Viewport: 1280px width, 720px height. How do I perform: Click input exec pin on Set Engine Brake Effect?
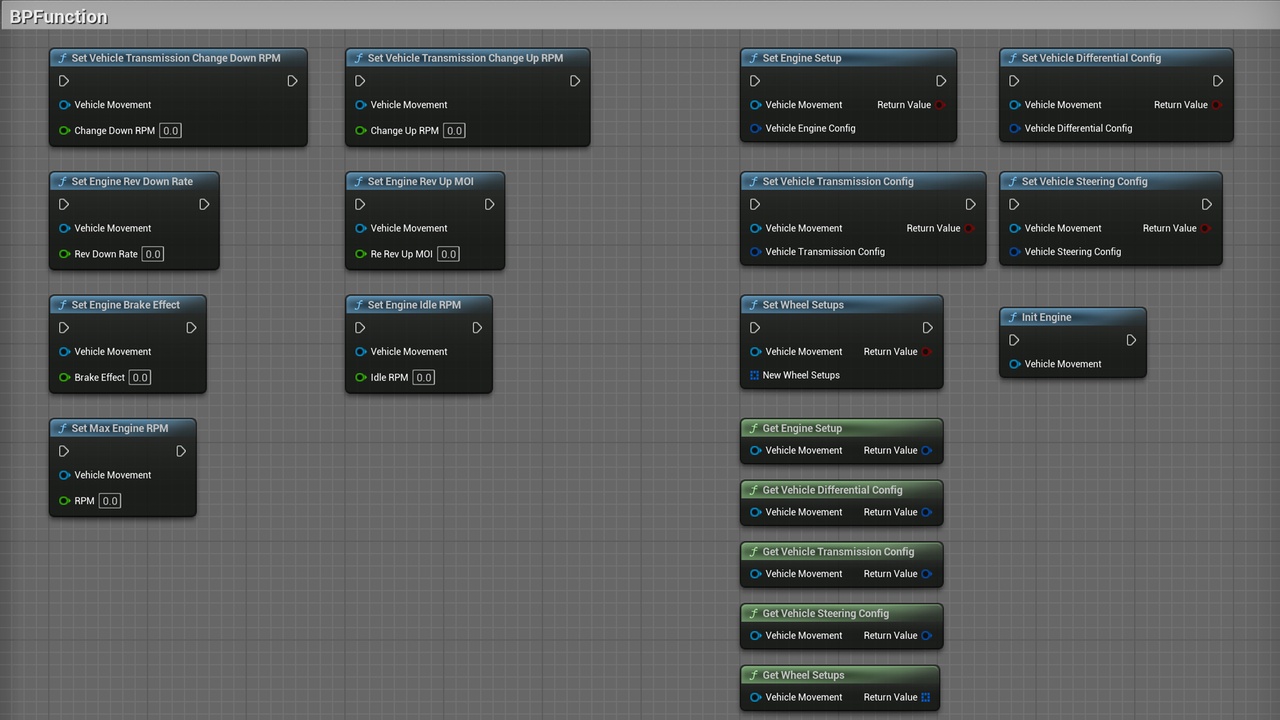[64, 328]
